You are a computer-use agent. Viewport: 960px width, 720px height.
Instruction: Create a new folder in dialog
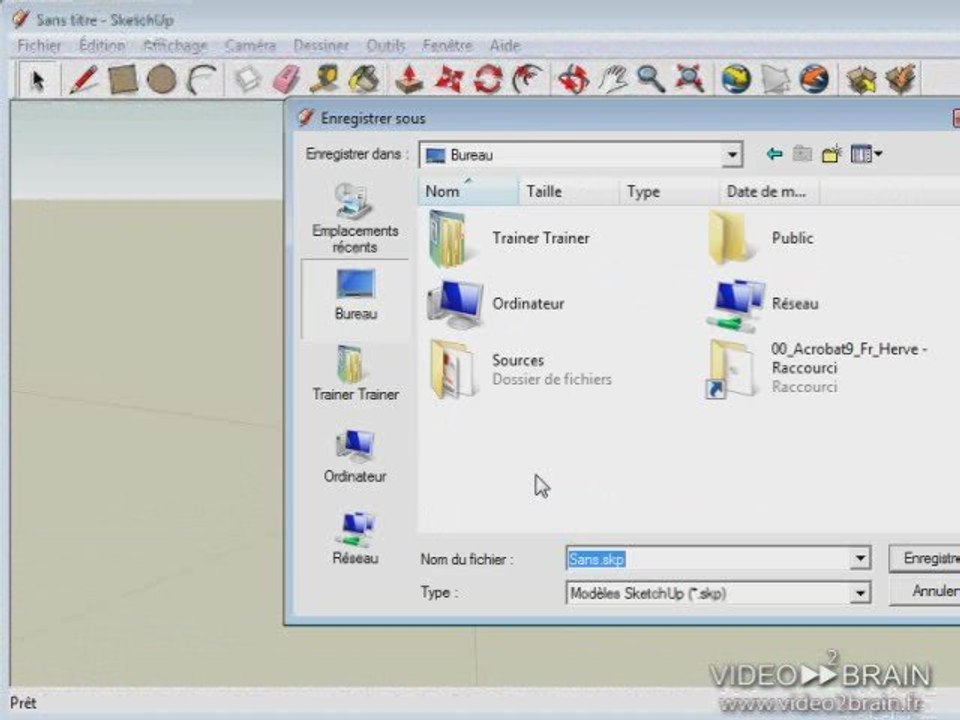pos(831,154)
